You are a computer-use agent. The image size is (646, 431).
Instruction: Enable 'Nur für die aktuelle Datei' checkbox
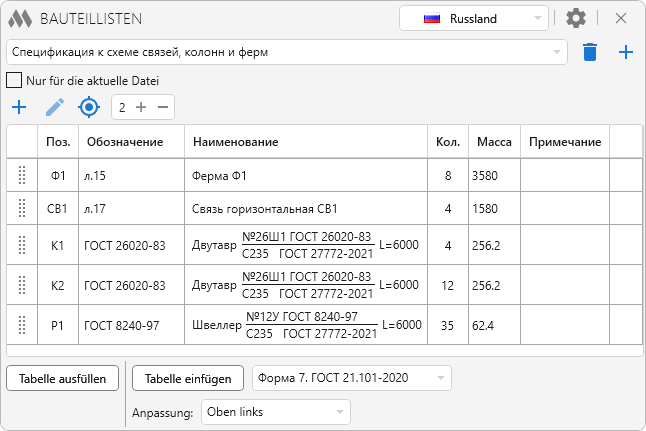[x=15, y=81]
